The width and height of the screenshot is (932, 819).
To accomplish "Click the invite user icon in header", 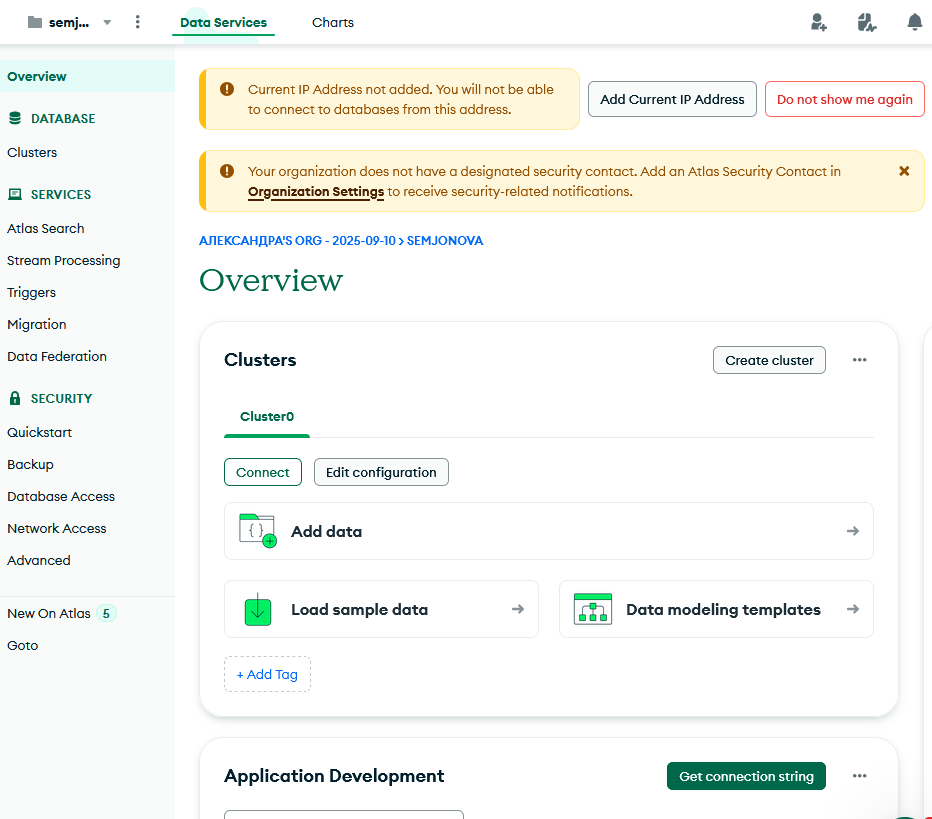I will pyautogui.click(x=818, y=22).
